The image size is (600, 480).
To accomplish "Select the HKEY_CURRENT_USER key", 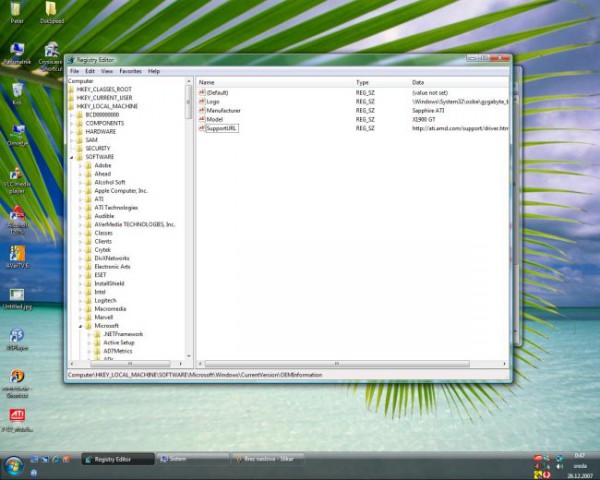I will (104, 98).
